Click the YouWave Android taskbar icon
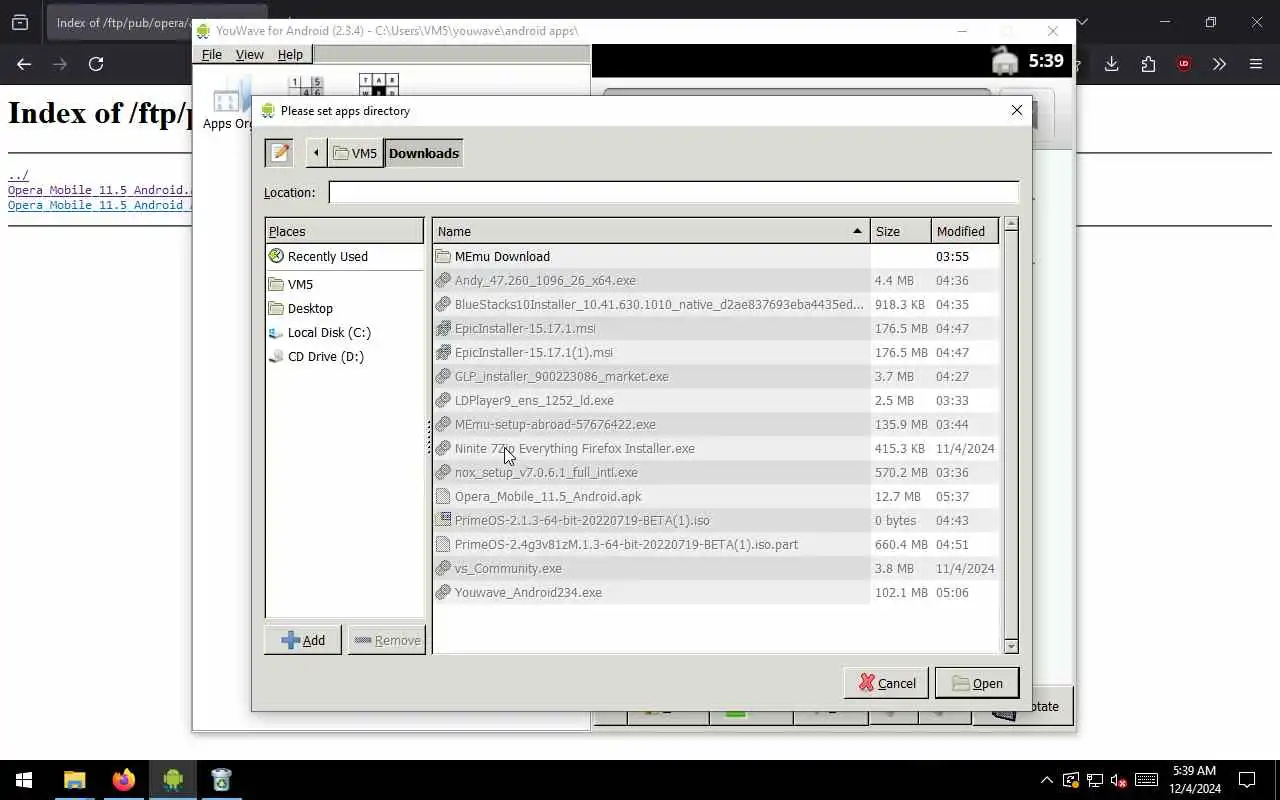Screen dimensions: 1280x800 [173, 780]
